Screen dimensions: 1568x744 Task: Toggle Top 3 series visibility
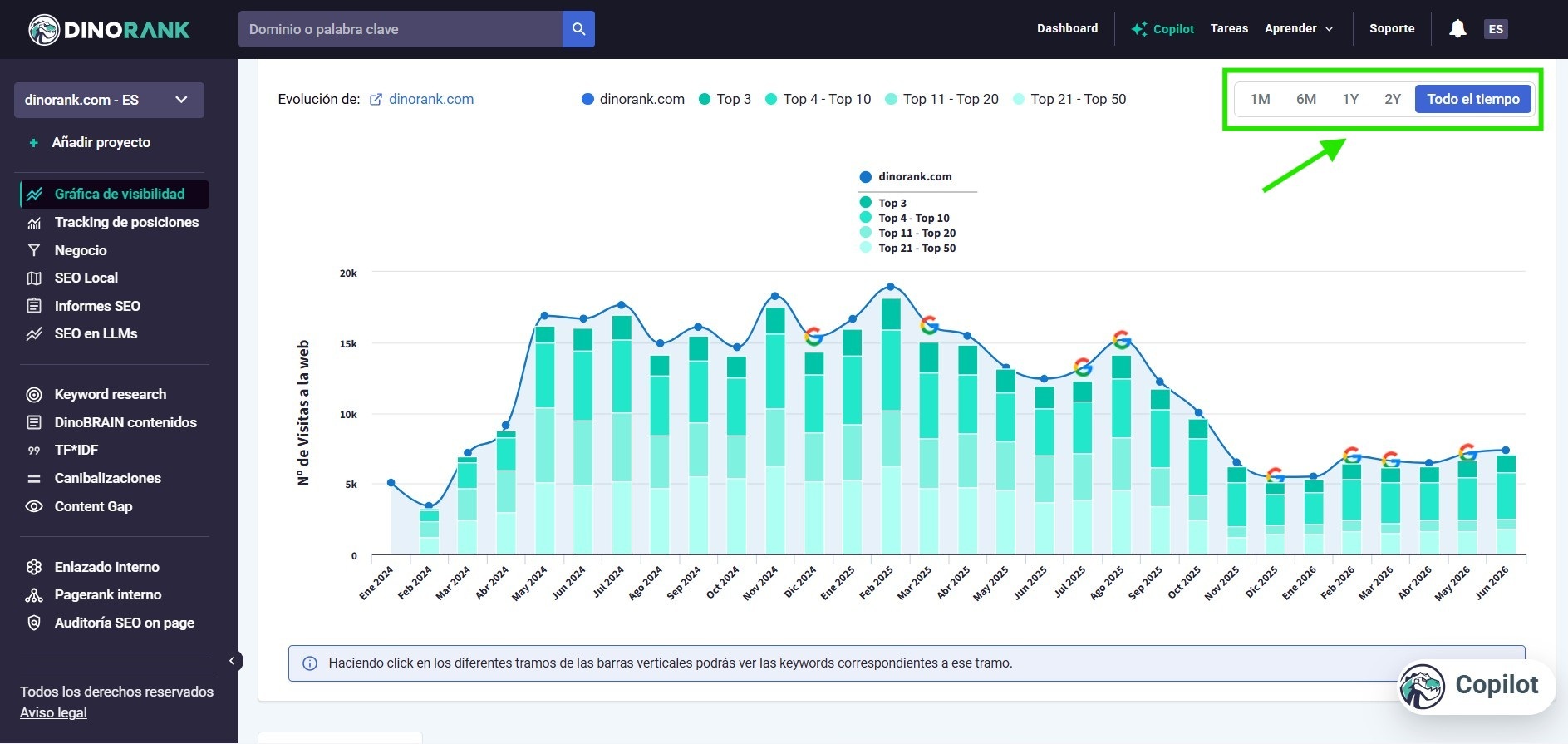[725, 99]
